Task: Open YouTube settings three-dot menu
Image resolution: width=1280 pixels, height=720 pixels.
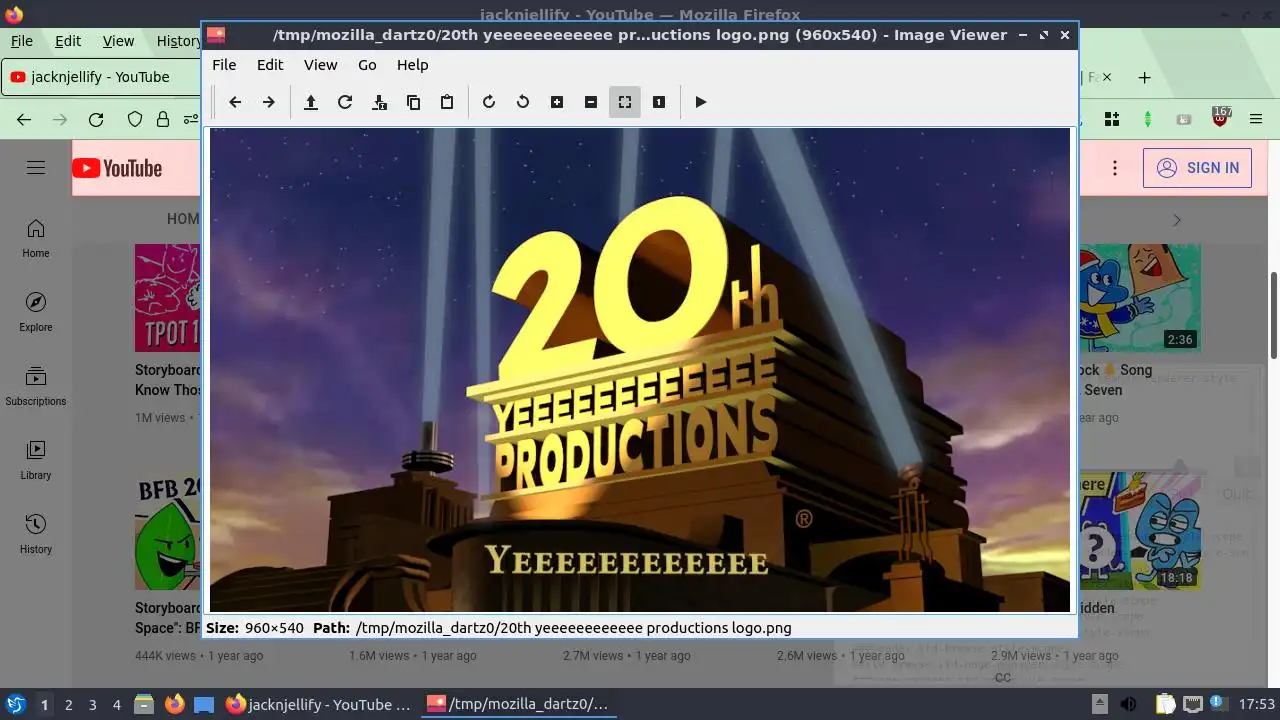Action: (1115, 168)
